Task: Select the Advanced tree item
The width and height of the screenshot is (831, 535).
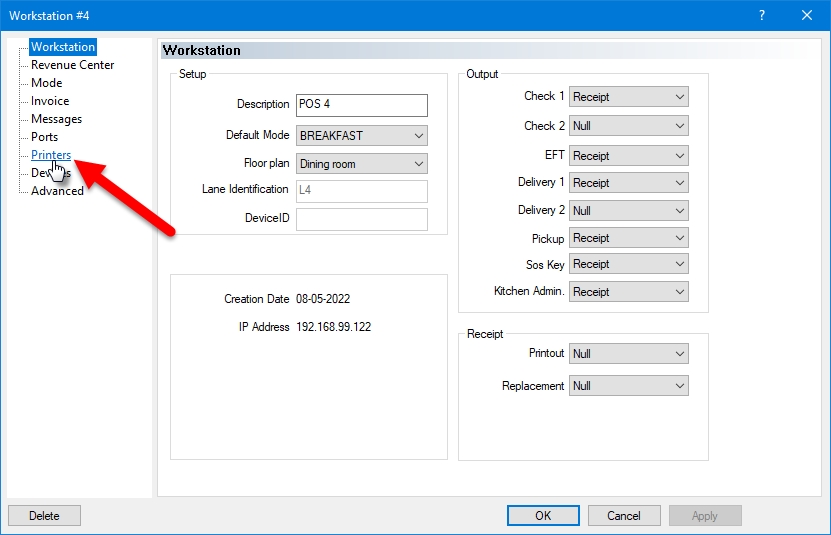Action: tap(57, 191)
